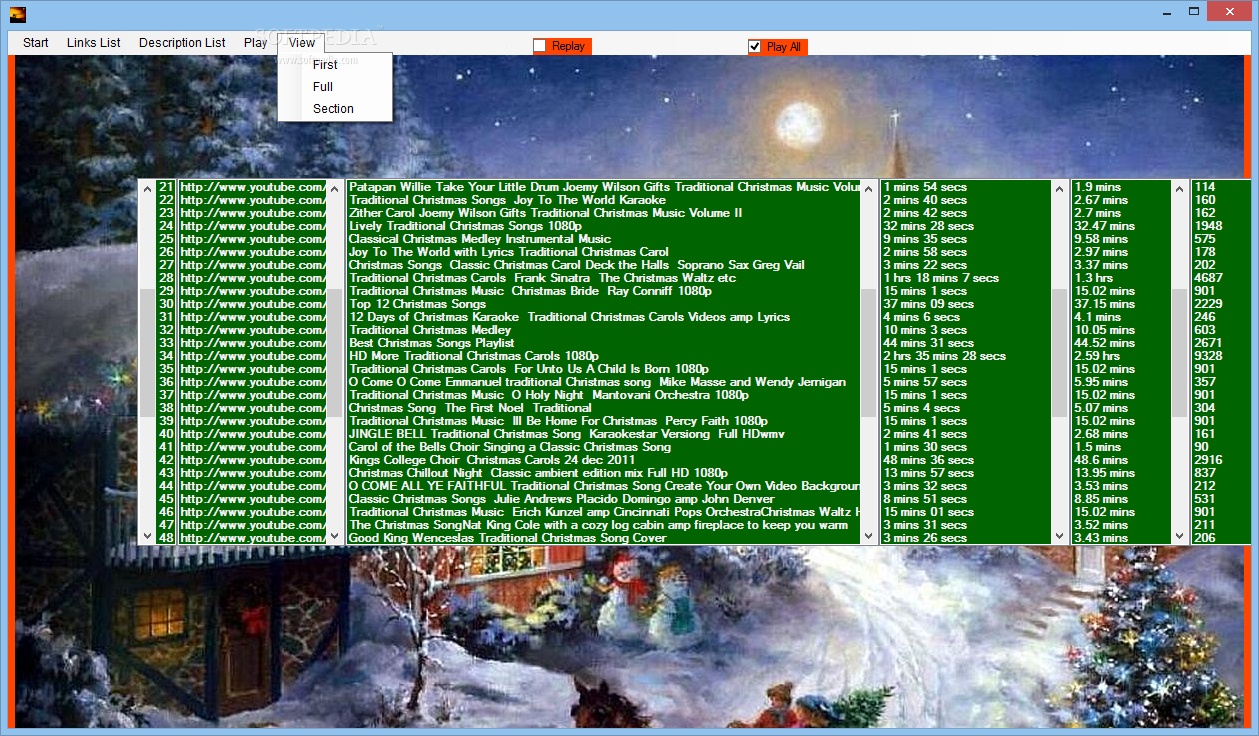Click up arrow of titles list scrollbar
Image resolution: width=1259 pixels, height=736 pixels.
pos(868,188)
